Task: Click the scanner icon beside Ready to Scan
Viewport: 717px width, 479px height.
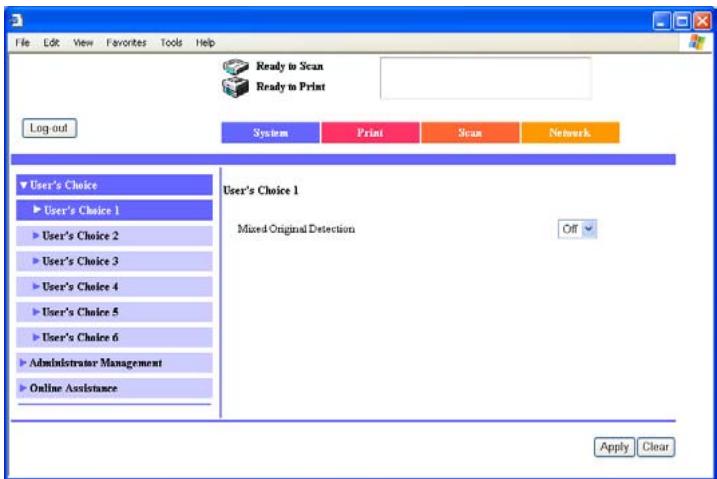Action: click(x=235, y=67)
